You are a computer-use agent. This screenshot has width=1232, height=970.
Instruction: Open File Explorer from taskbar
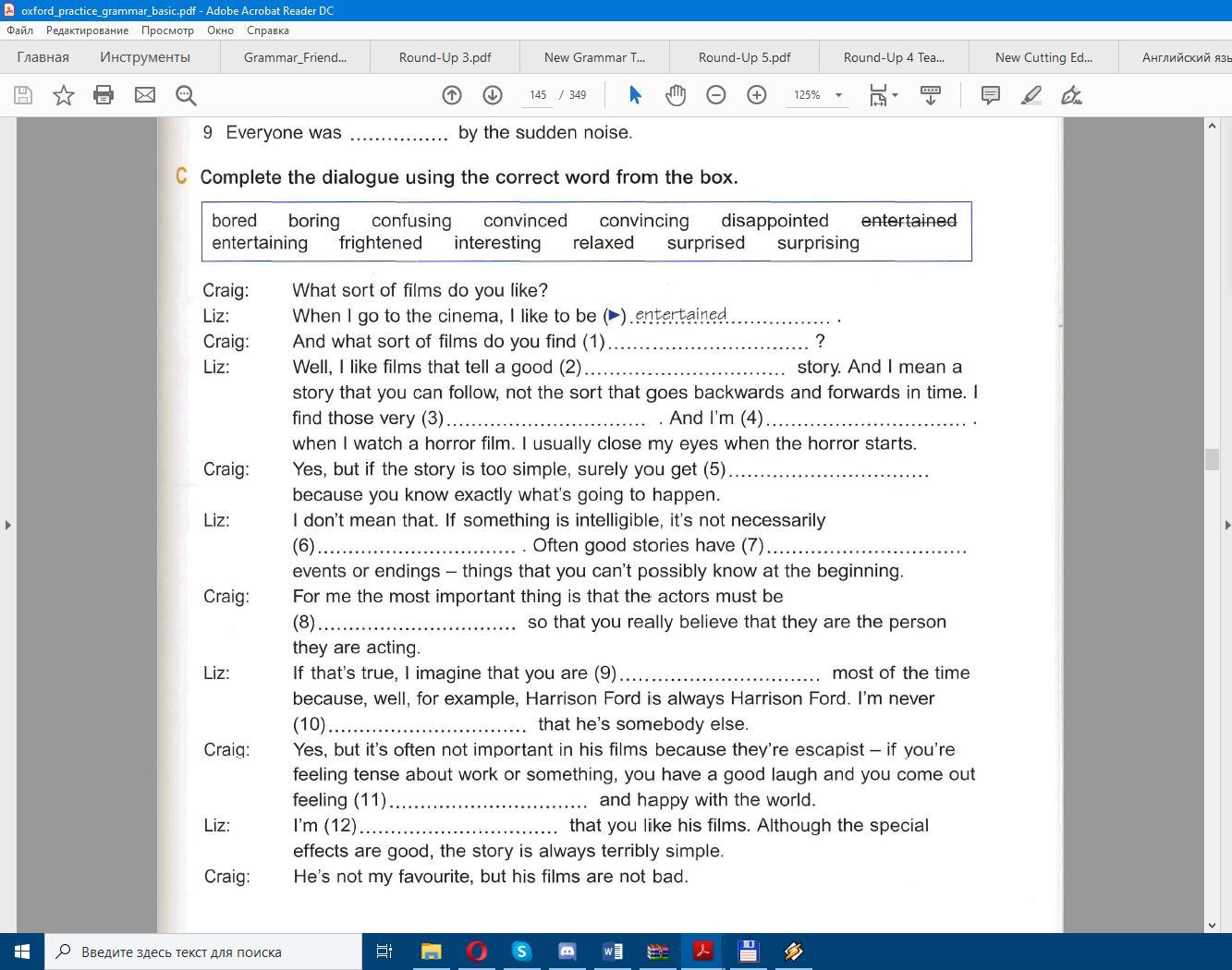(x=432, y=952)
